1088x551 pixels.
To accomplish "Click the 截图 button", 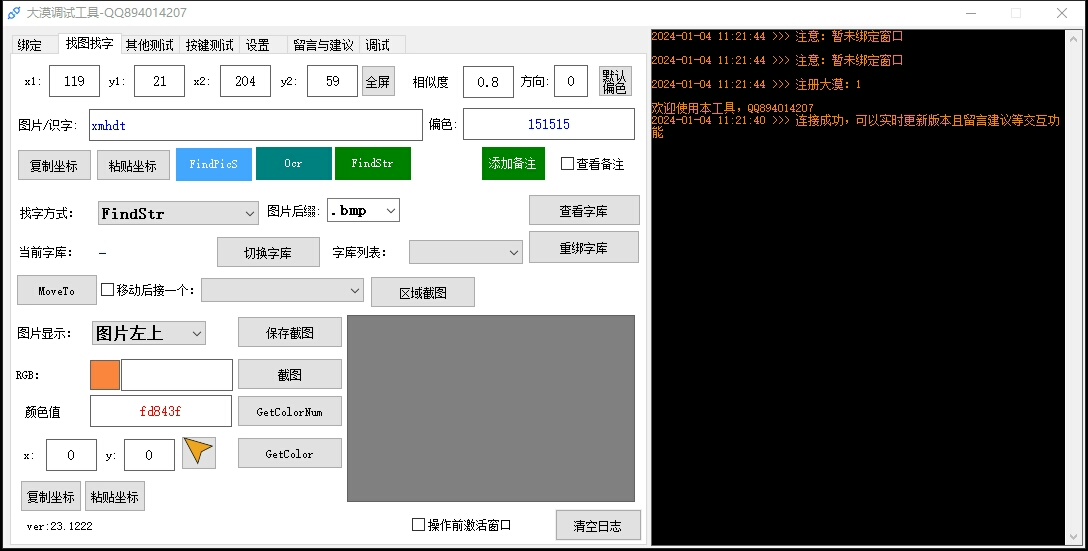I will point(289,375).
